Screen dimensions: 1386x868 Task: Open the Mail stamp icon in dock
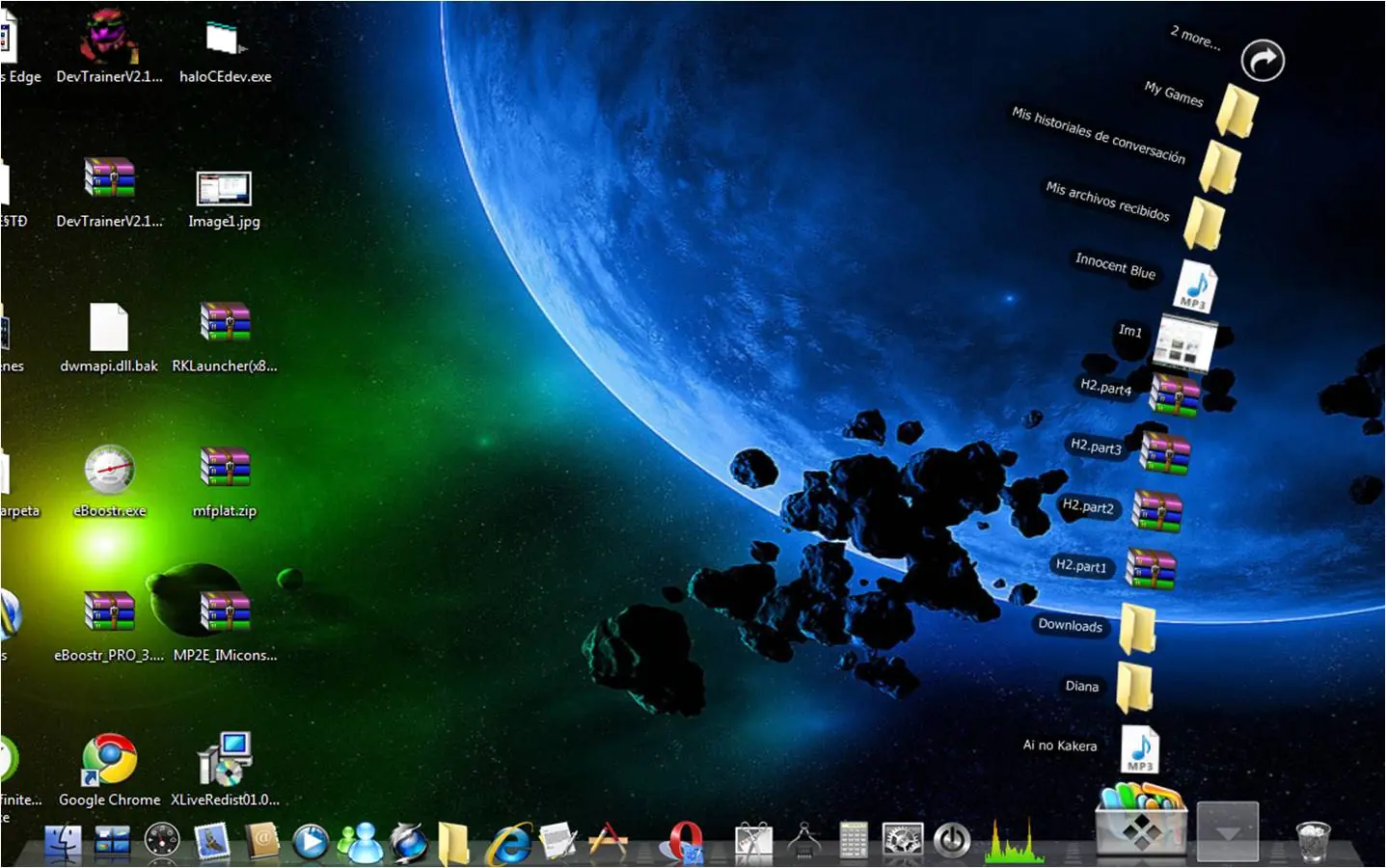[x=211, y=841]
